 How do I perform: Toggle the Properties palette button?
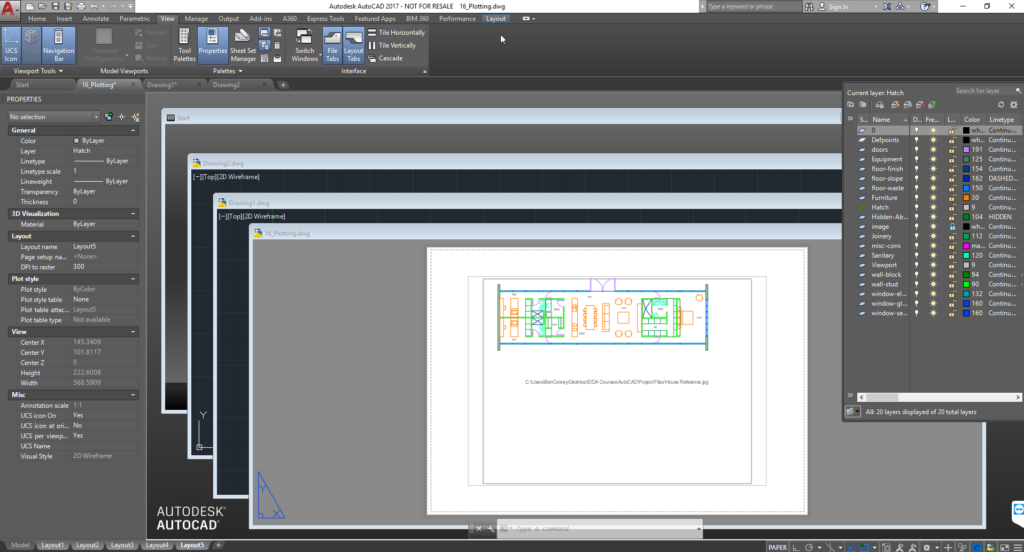(212, 45)
